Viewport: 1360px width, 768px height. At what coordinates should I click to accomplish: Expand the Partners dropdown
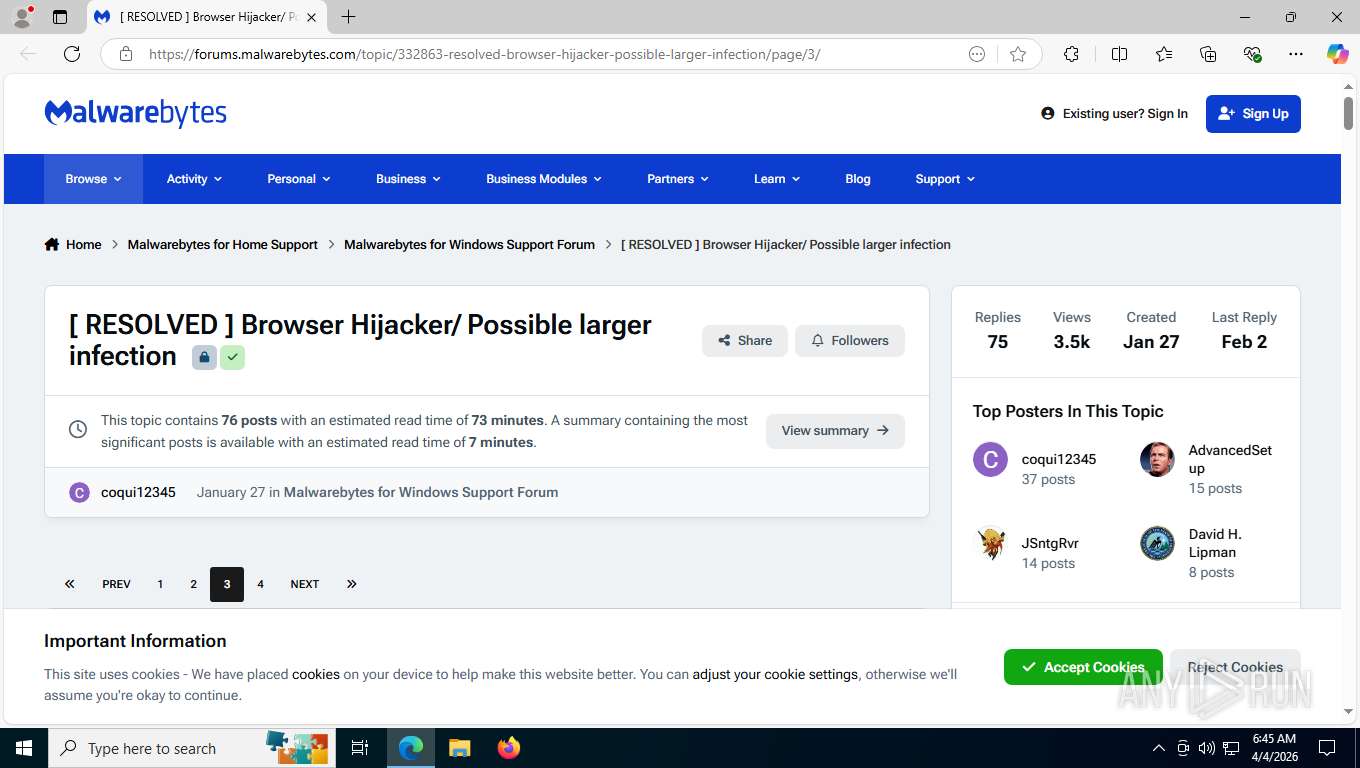tap(678, 179)
